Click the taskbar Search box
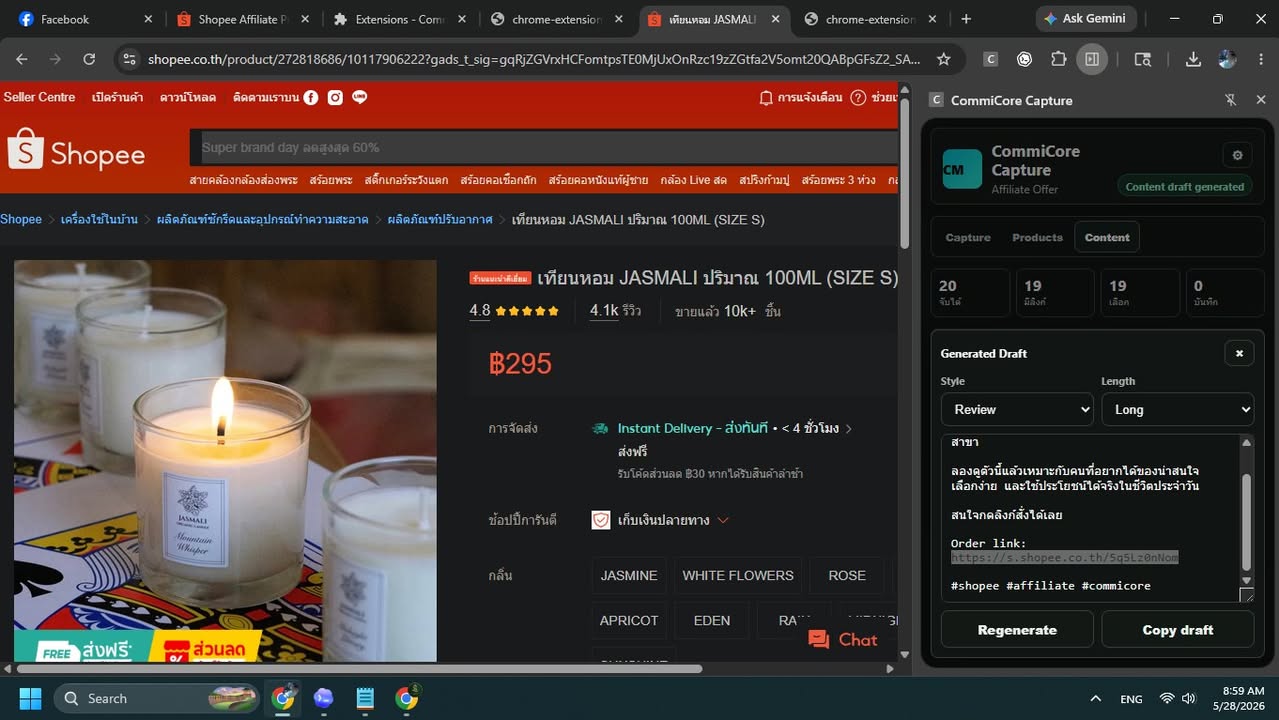Viewport: 1279px width, 720px height. point(155,698)
